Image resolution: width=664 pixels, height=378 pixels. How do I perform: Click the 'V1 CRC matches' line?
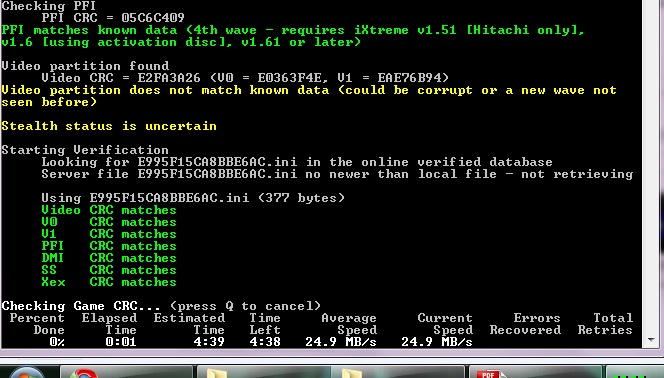[x=109, y=234]
